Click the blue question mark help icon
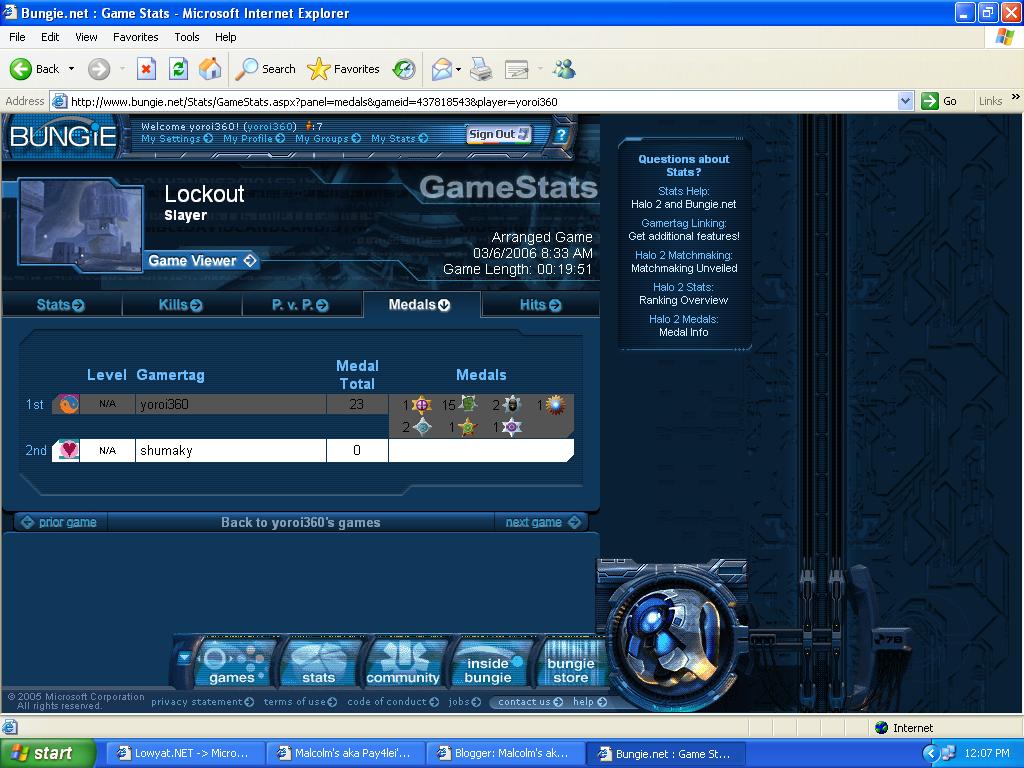 [561, 135]
